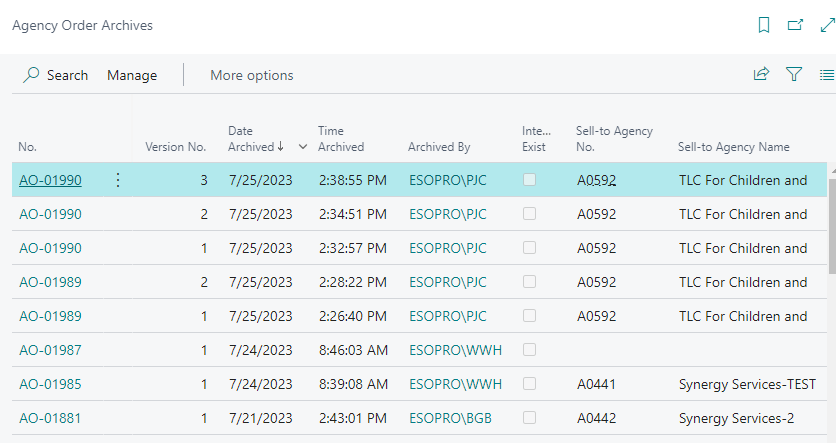Collapse the page using the diagonal arrows icon
836x443 pixels.
click(826, 25)
